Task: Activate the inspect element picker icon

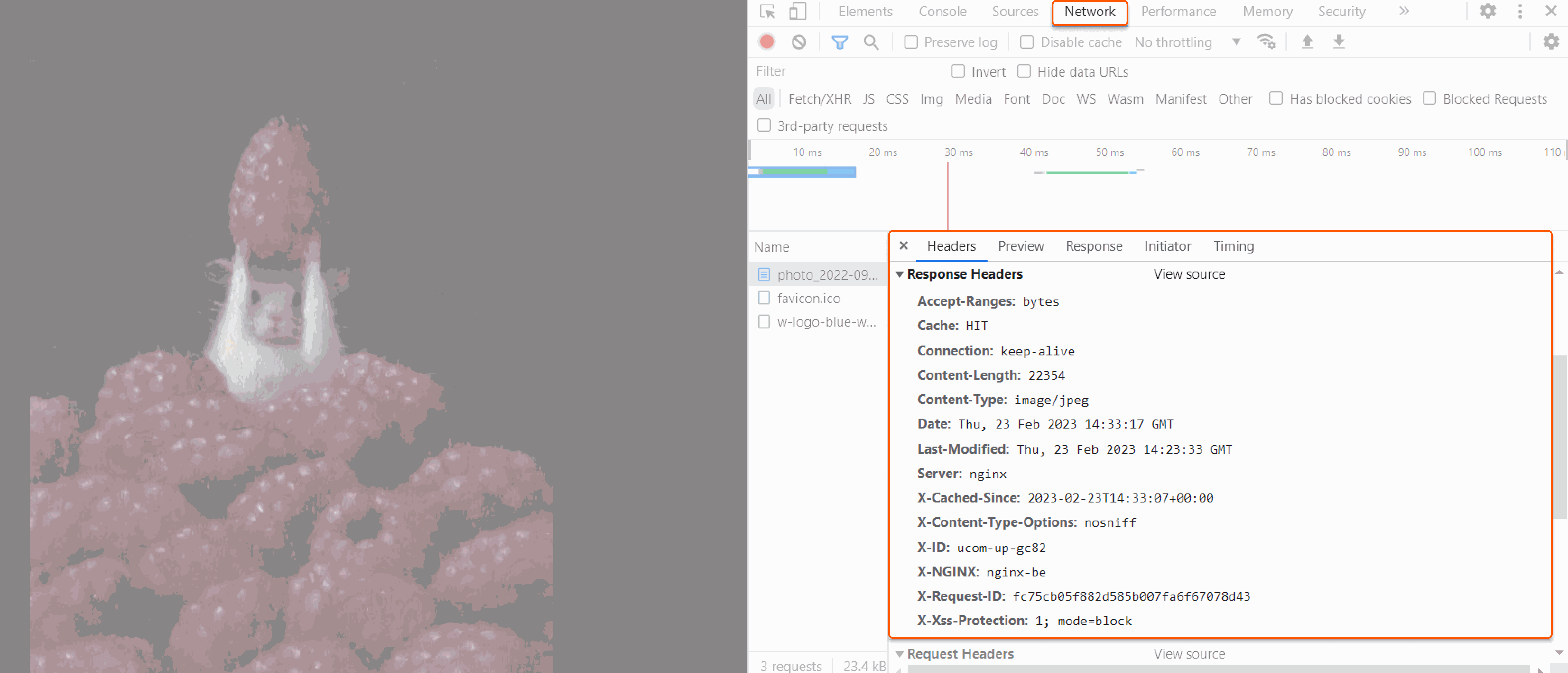Action: pyautogui.click(x=768, y=12)
